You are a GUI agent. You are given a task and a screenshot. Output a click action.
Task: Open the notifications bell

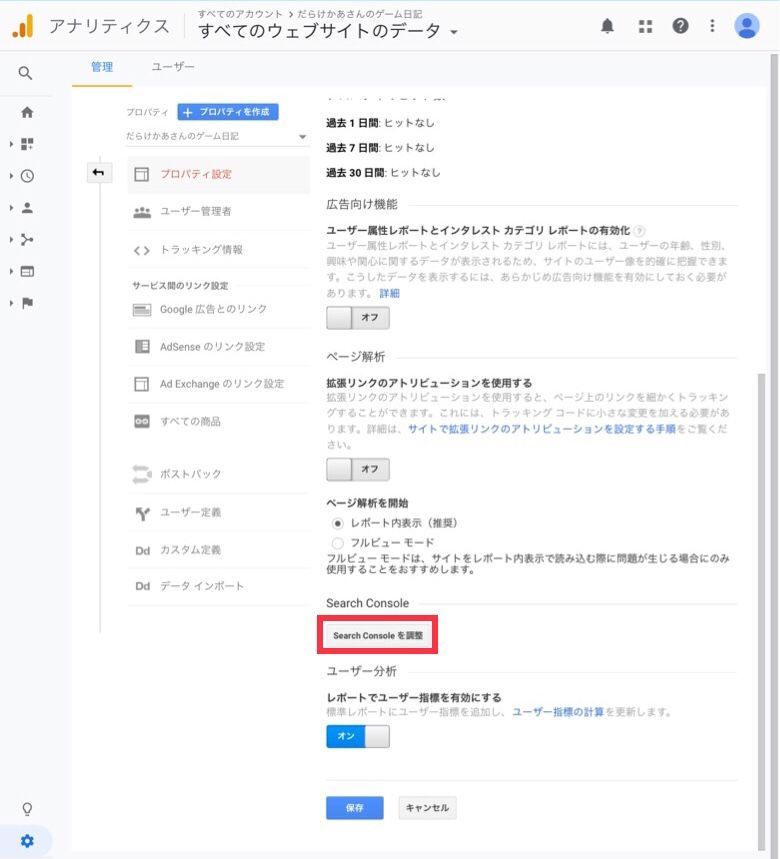(x=607, y=26)
